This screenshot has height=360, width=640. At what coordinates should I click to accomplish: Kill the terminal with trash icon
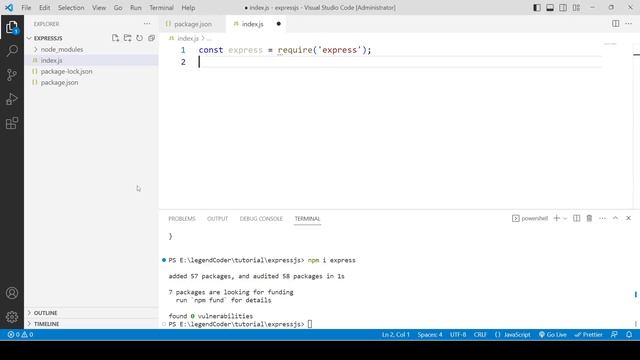coord(589,218)
